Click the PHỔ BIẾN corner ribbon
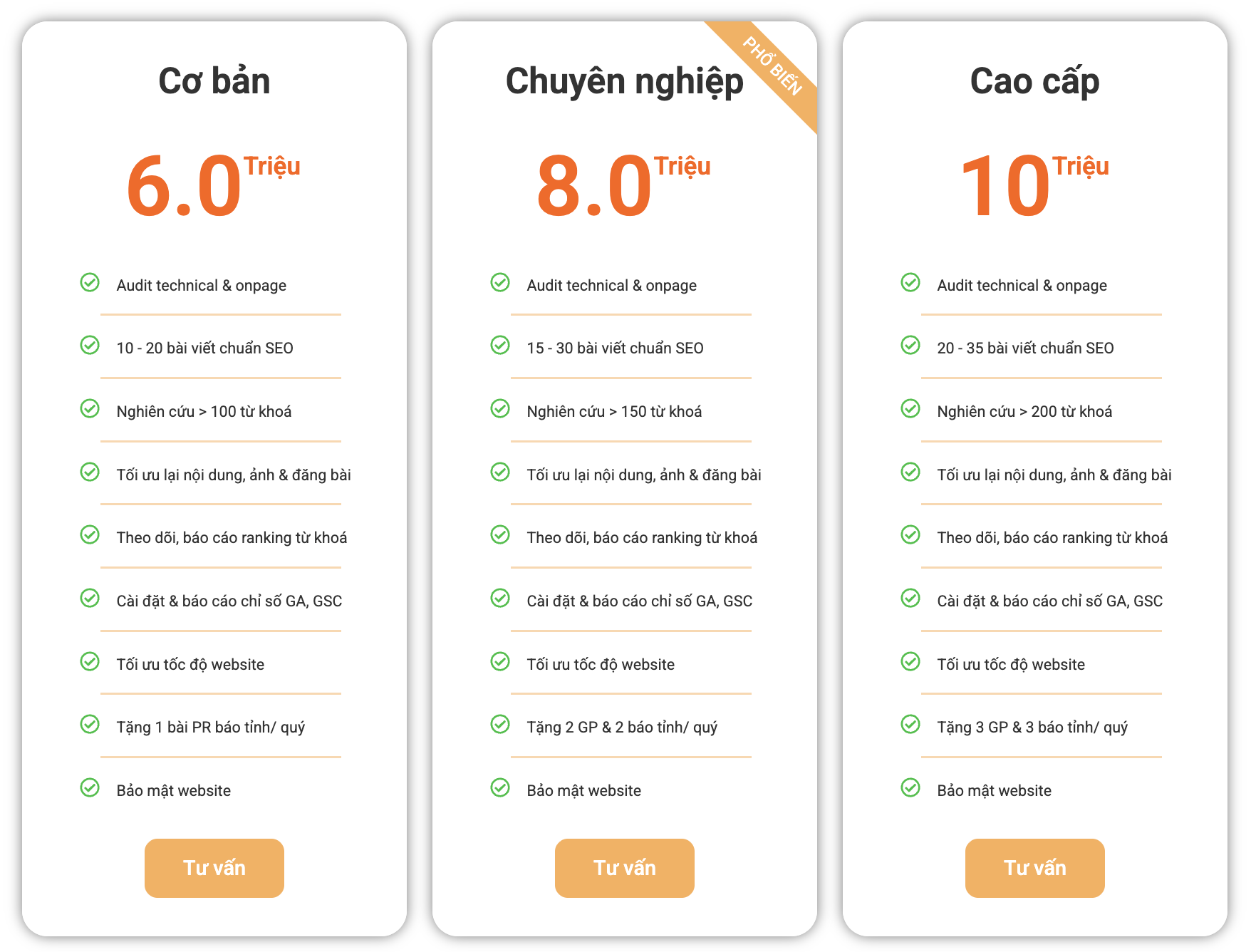The width and height of the screenshot is (1251, 952). pos(773,66)
